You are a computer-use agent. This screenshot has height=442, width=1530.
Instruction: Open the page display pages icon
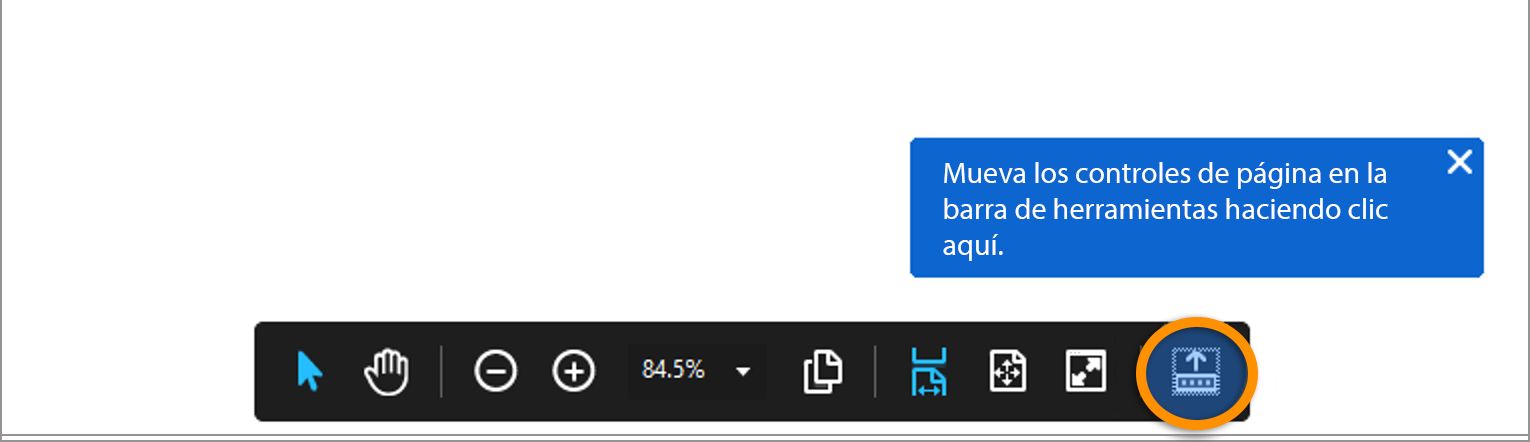click(x=822, y=372)
